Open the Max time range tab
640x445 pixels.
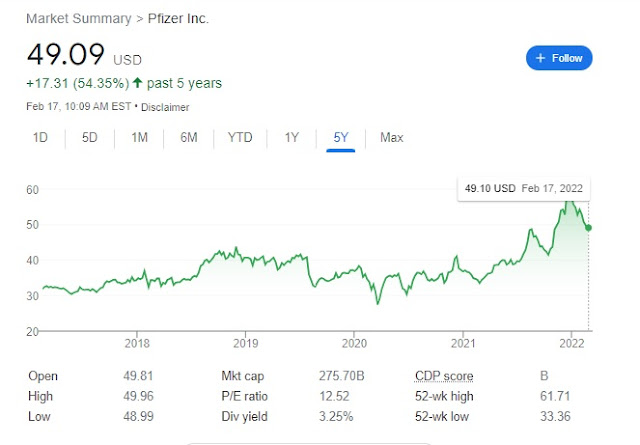tap(391, 138)
